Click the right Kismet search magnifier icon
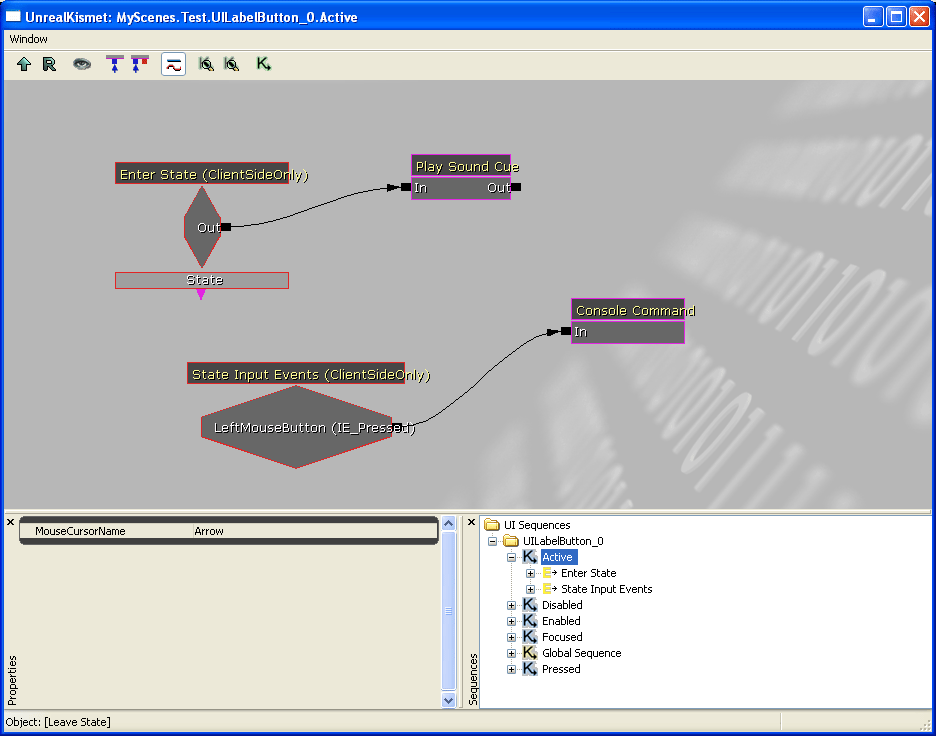 tap(233, 64)
